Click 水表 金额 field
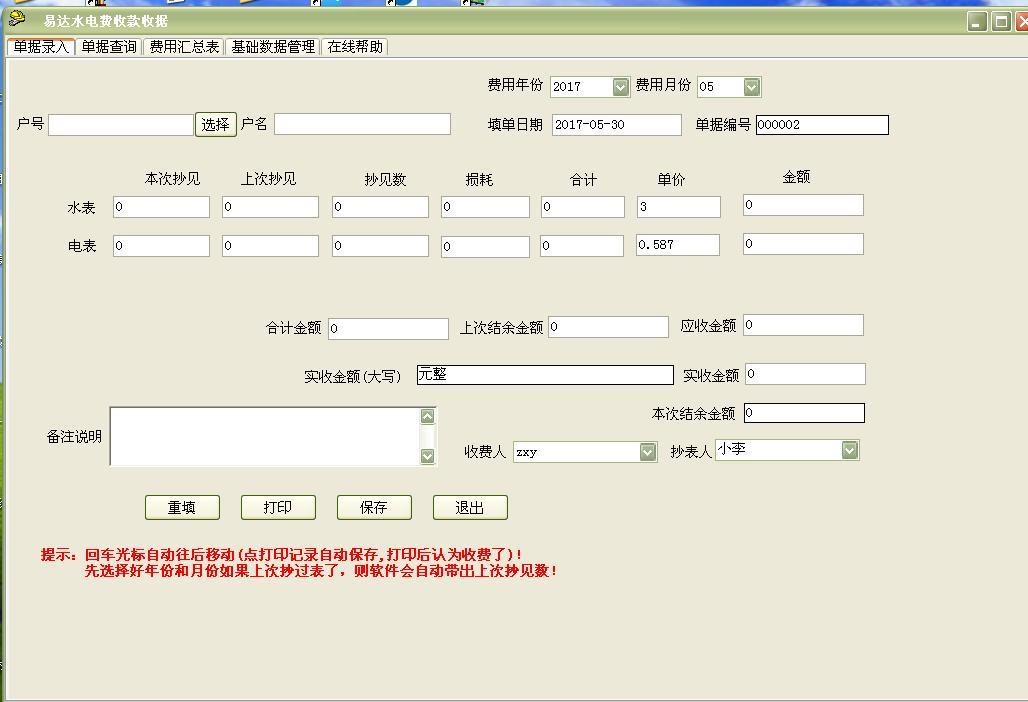The image size is (1028, 702). 803,205
